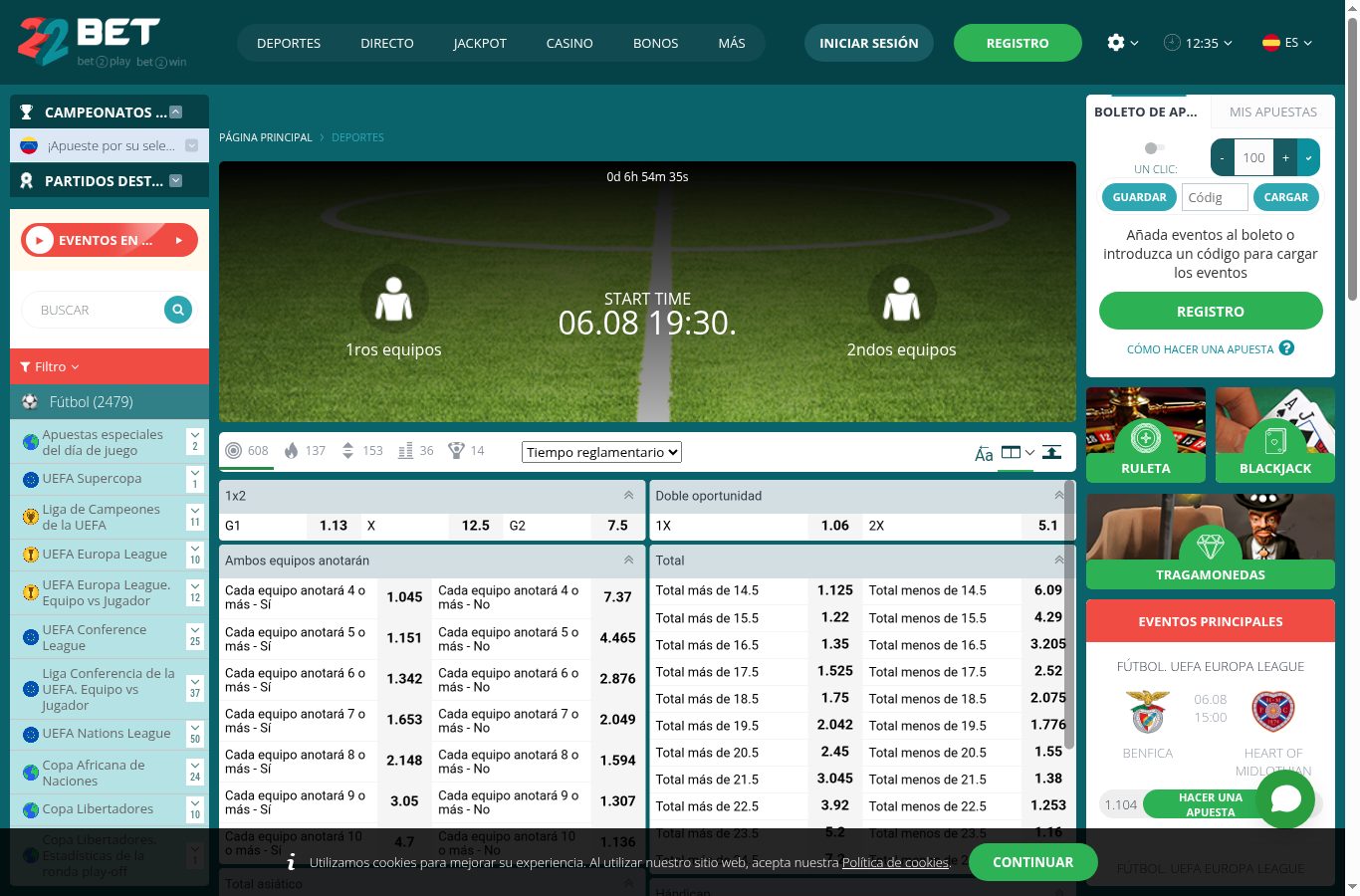
Task: Open the Casino menu
Action: tap(569, 43)
